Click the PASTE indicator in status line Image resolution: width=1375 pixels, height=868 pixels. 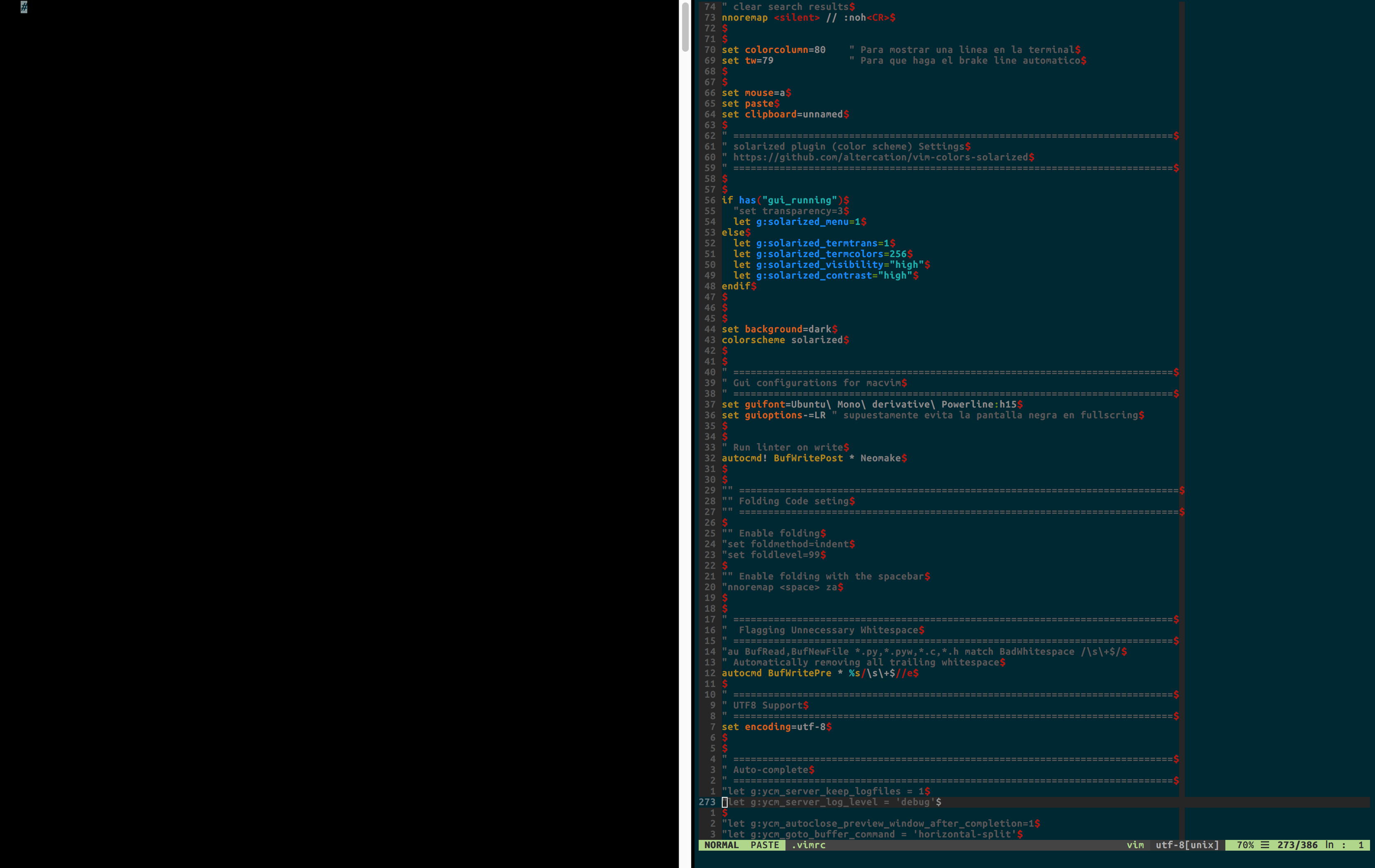pos(764,845)
